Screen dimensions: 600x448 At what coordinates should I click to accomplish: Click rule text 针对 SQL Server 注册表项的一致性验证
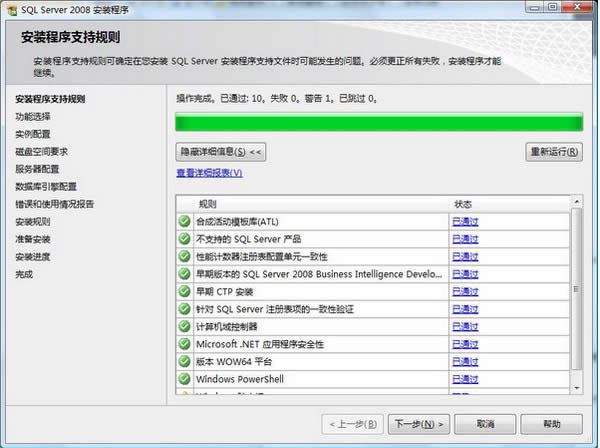pos(275,309)
